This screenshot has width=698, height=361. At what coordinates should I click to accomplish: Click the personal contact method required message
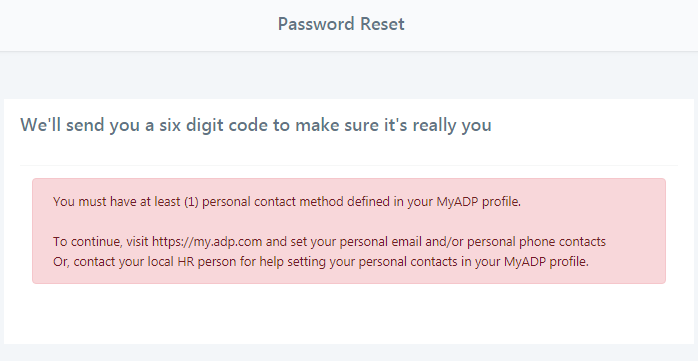[x=287, y=202]
